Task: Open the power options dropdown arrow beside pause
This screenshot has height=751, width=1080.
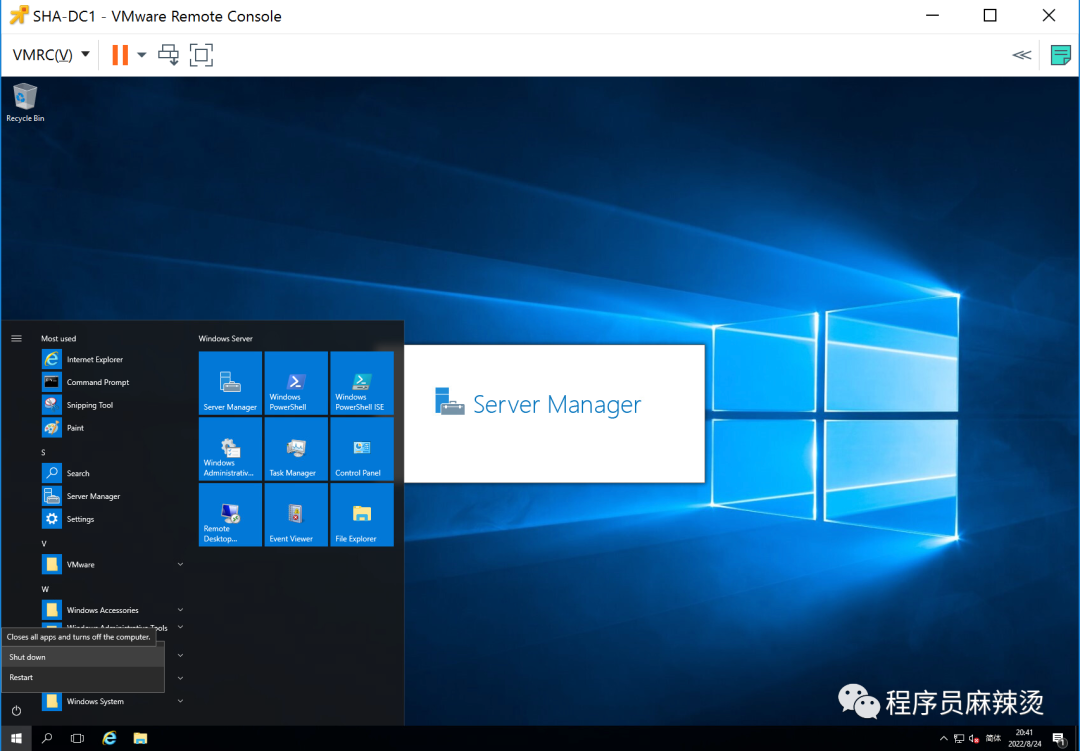Action: 142,54
